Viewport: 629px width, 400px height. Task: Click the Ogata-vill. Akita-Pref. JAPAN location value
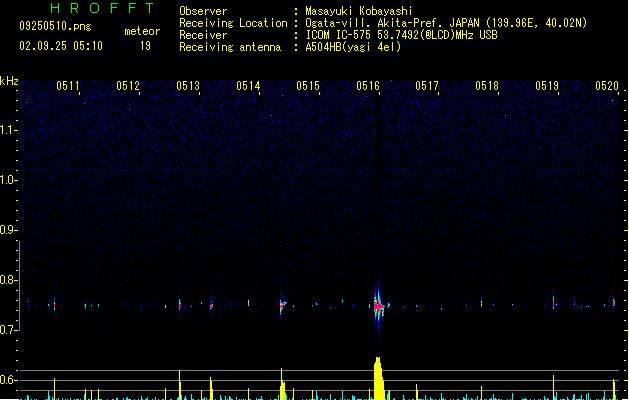(446, 23)
